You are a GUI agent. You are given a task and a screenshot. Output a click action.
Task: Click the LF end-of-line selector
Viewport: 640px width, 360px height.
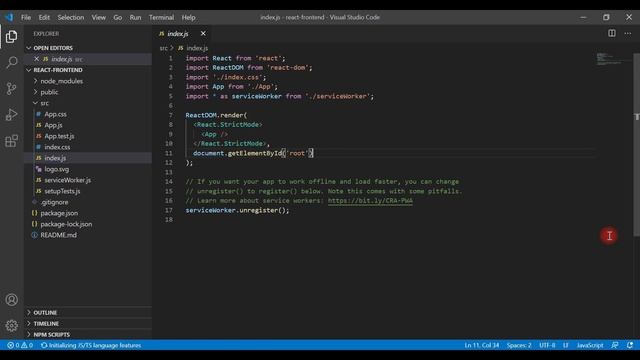(x=565, y=345)
